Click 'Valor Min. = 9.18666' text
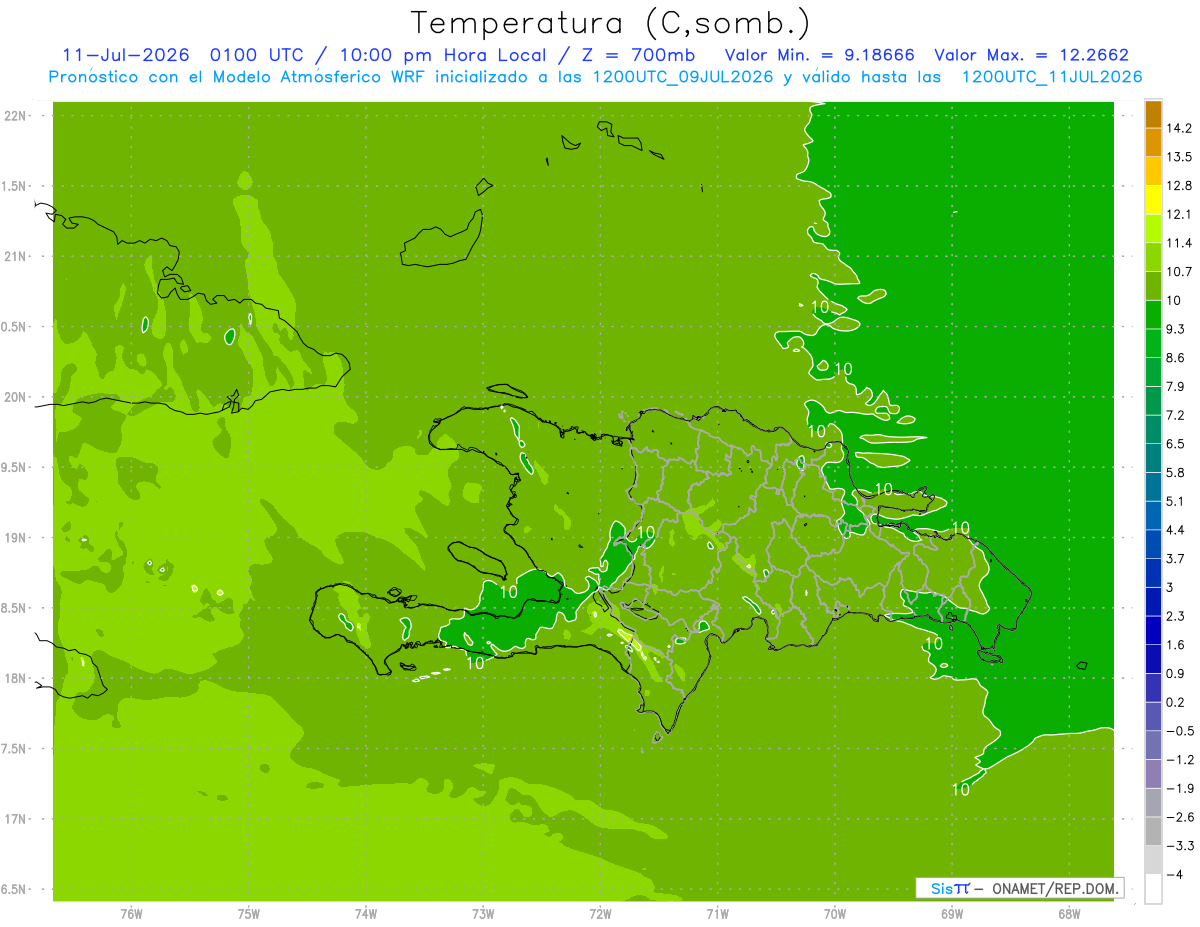The width and height of the screenshot is (1200, 927). point(820,55)
